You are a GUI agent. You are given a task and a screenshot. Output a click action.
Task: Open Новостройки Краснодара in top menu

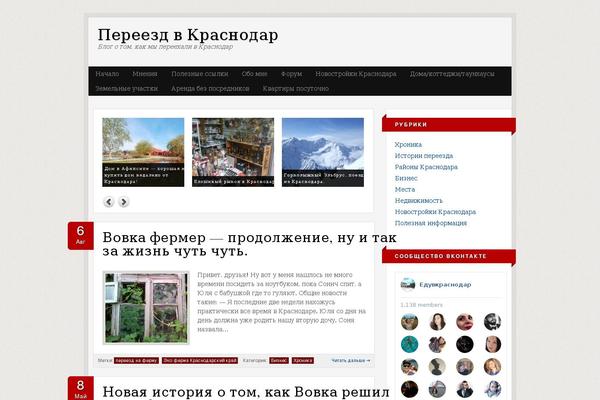[x=355, y=73]
